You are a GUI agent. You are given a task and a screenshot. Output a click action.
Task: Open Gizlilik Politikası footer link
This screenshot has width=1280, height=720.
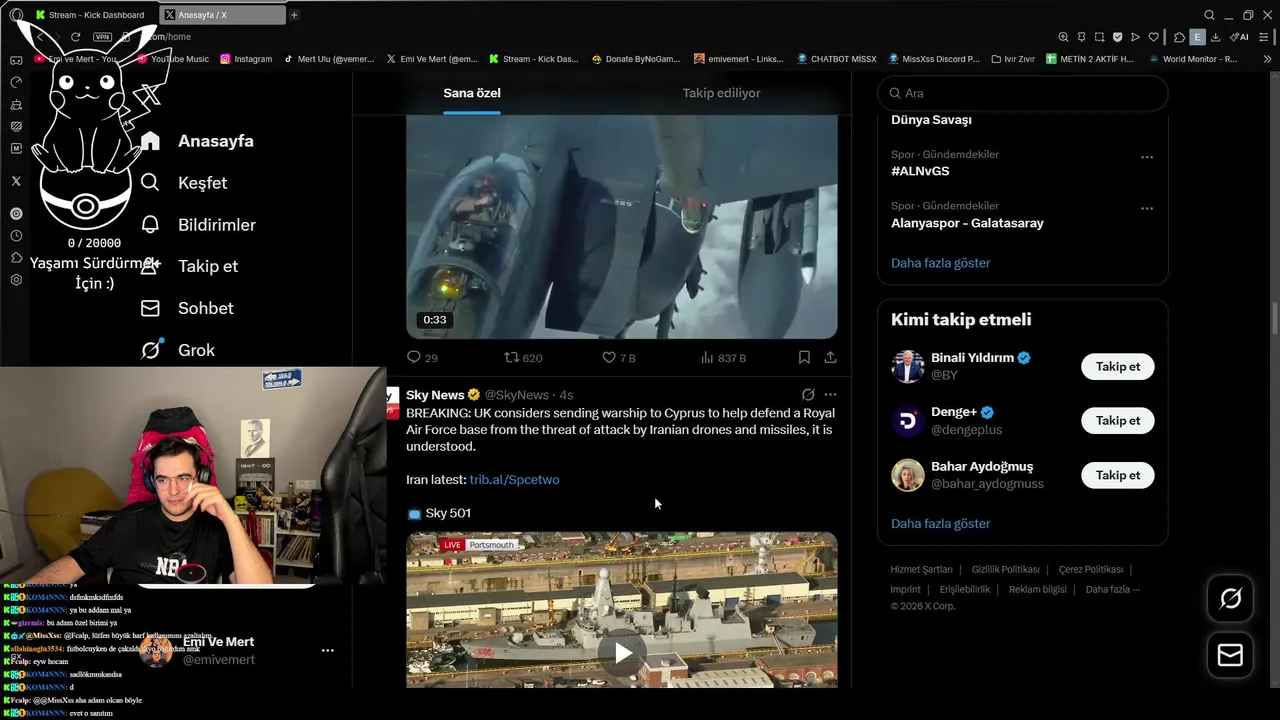click(x=1005, y=569)
